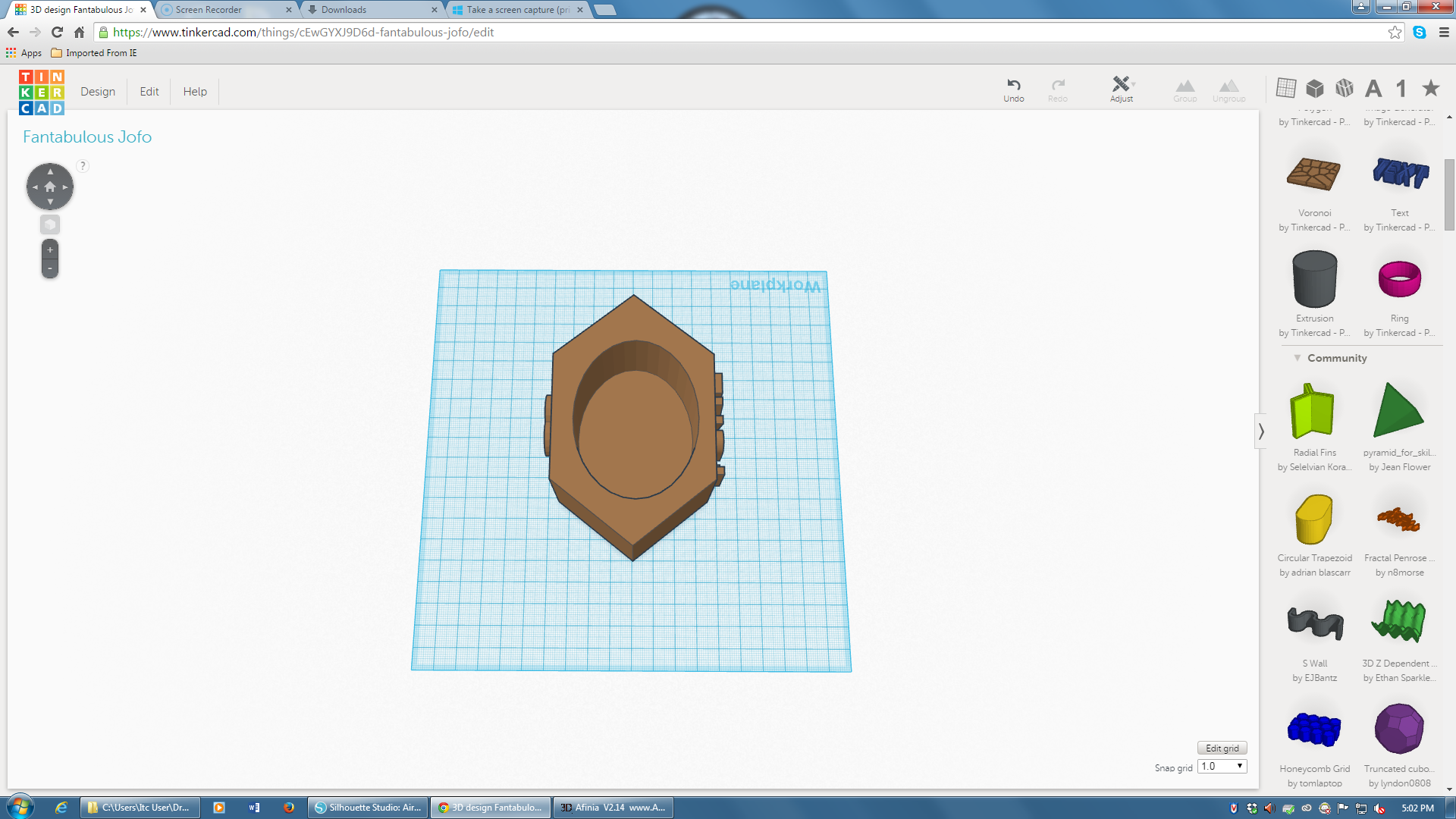Rotate view right with orbit arrow
This screenshot has height=819, width=1456.
65,187
